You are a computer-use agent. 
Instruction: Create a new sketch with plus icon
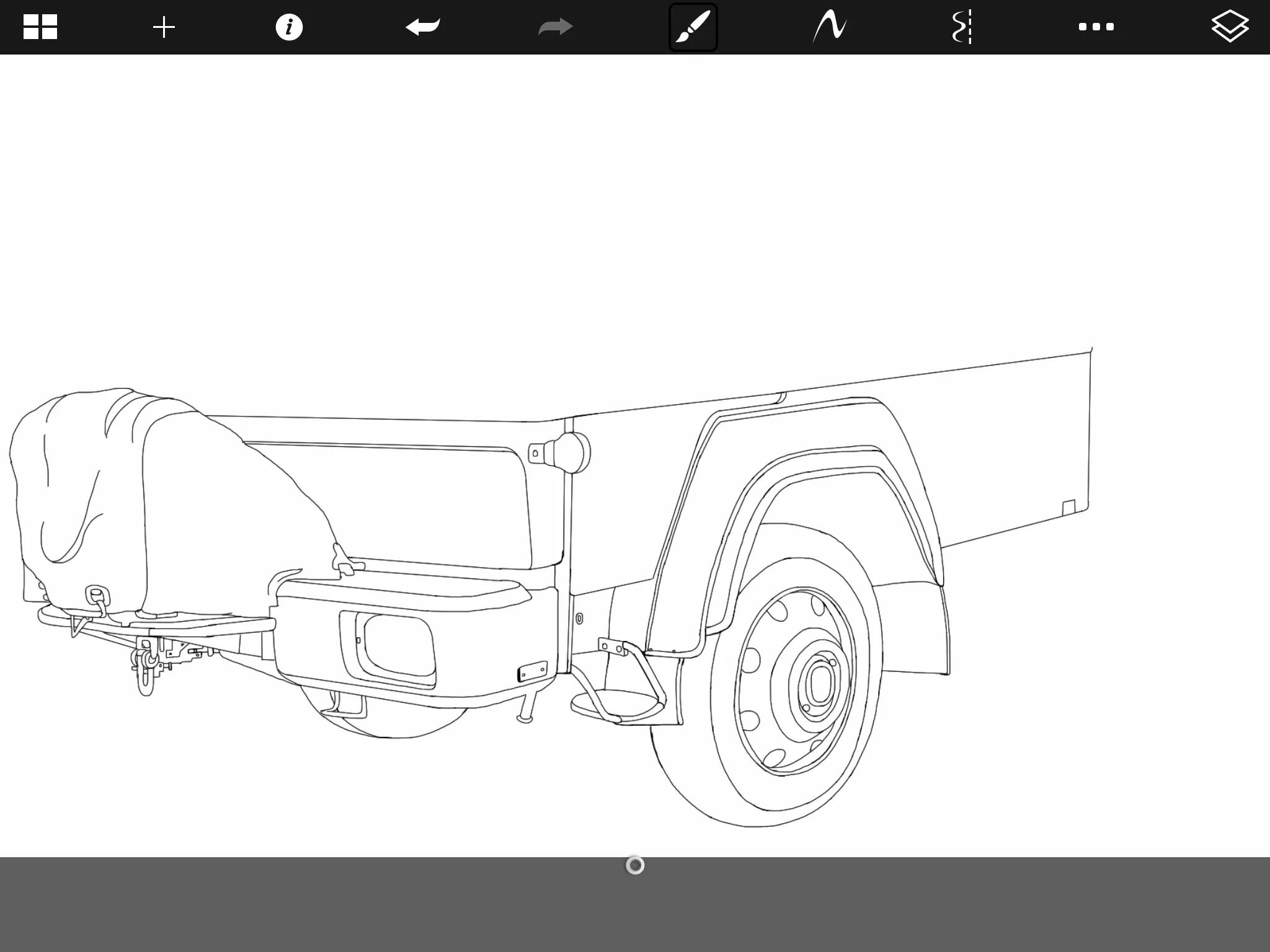pos(164,27)
